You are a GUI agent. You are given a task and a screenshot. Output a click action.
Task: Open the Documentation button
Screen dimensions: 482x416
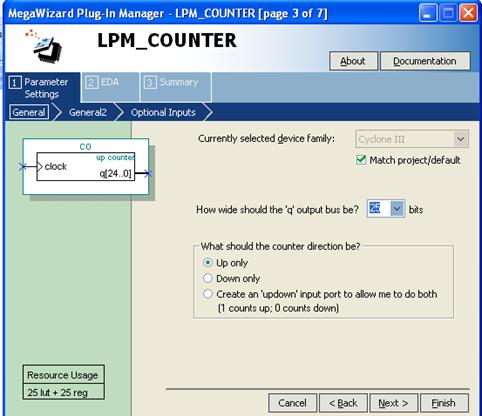pos(425,61)
